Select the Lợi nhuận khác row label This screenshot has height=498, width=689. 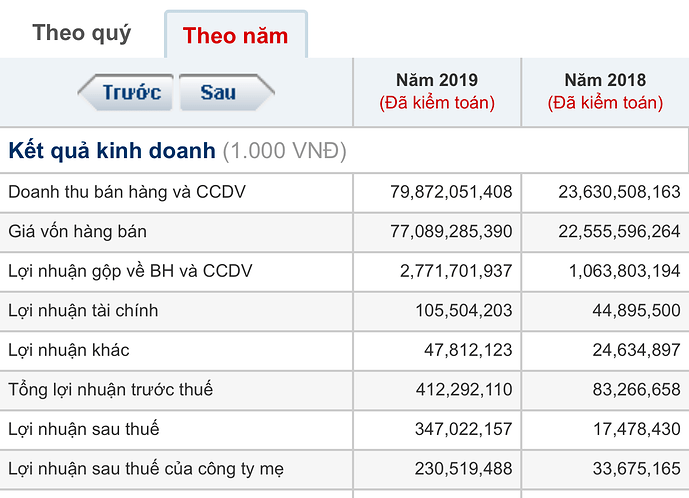pyautogui.click(x=69, y=350)
